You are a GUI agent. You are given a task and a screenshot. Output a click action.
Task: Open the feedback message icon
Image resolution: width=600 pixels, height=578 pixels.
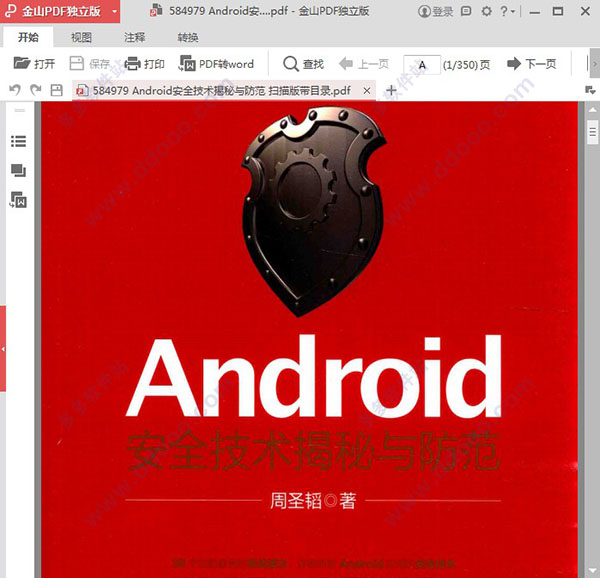[x=466, y=11]
